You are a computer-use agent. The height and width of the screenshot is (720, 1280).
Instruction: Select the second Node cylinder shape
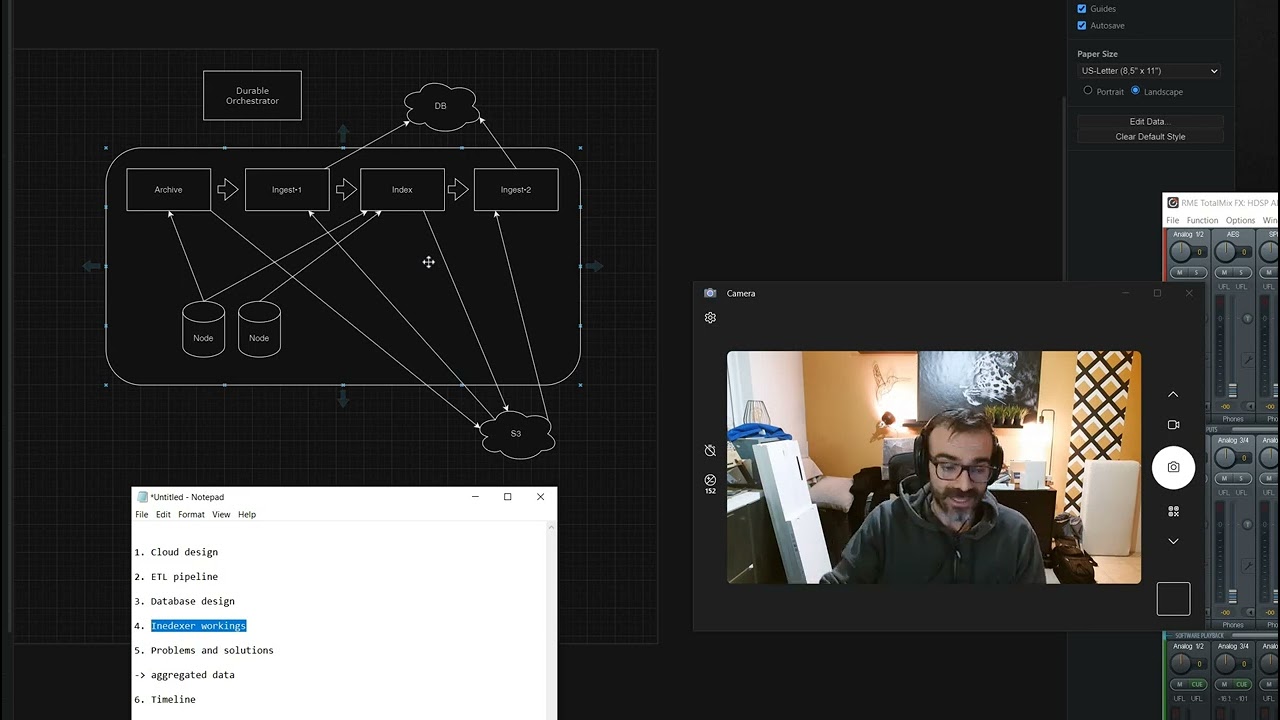259,328
